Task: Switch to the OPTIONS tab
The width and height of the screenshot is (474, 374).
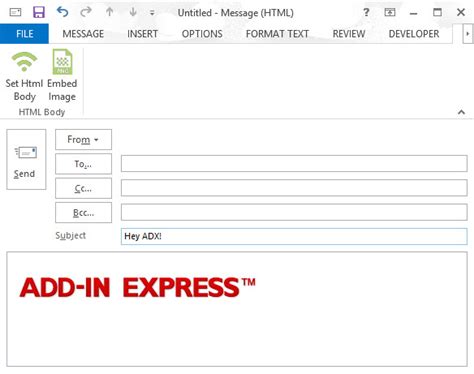Action: click(x=202, y=34)
